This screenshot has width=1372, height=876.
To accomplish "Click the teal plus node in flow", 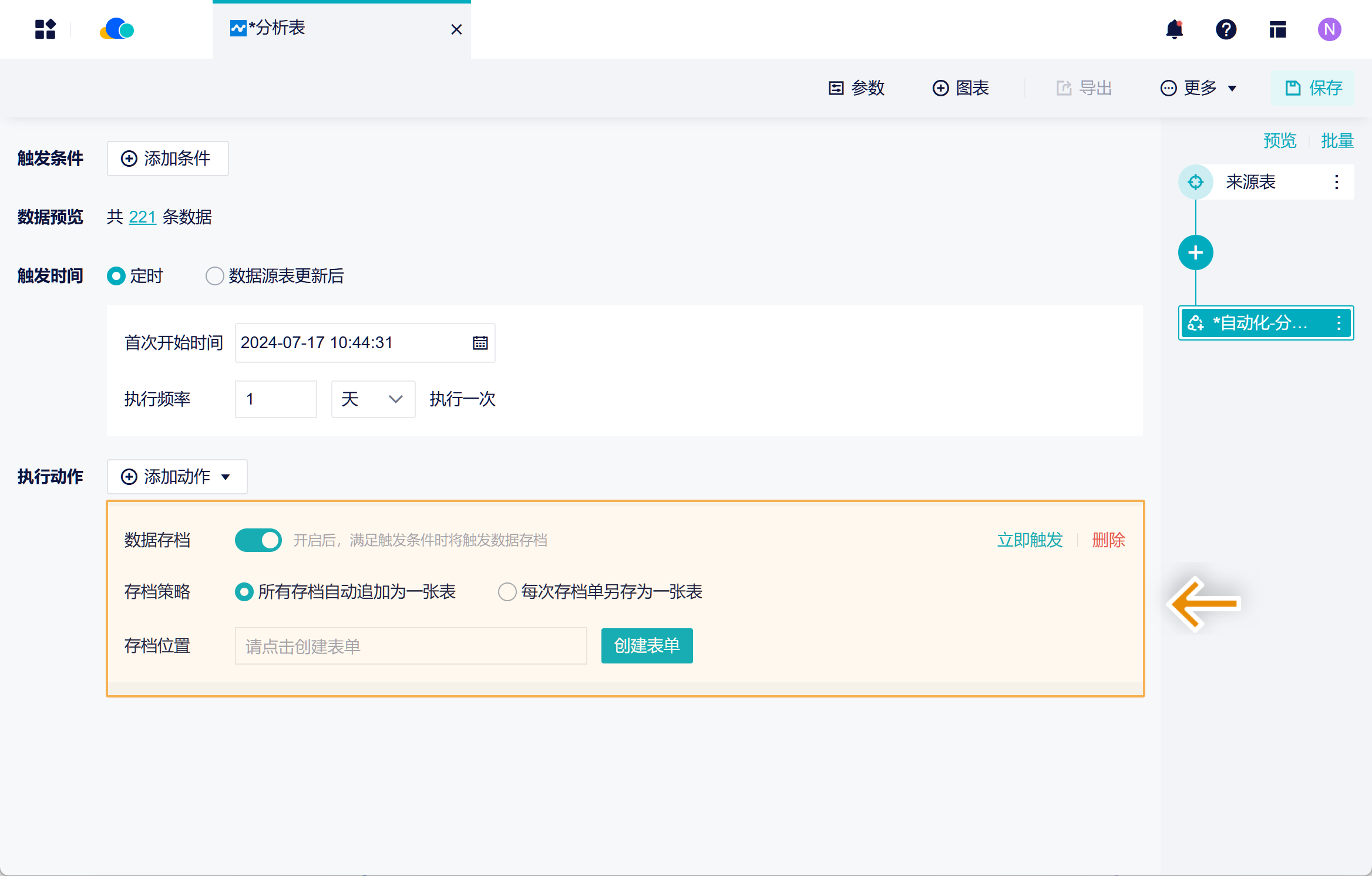I will pos(1195,252).
